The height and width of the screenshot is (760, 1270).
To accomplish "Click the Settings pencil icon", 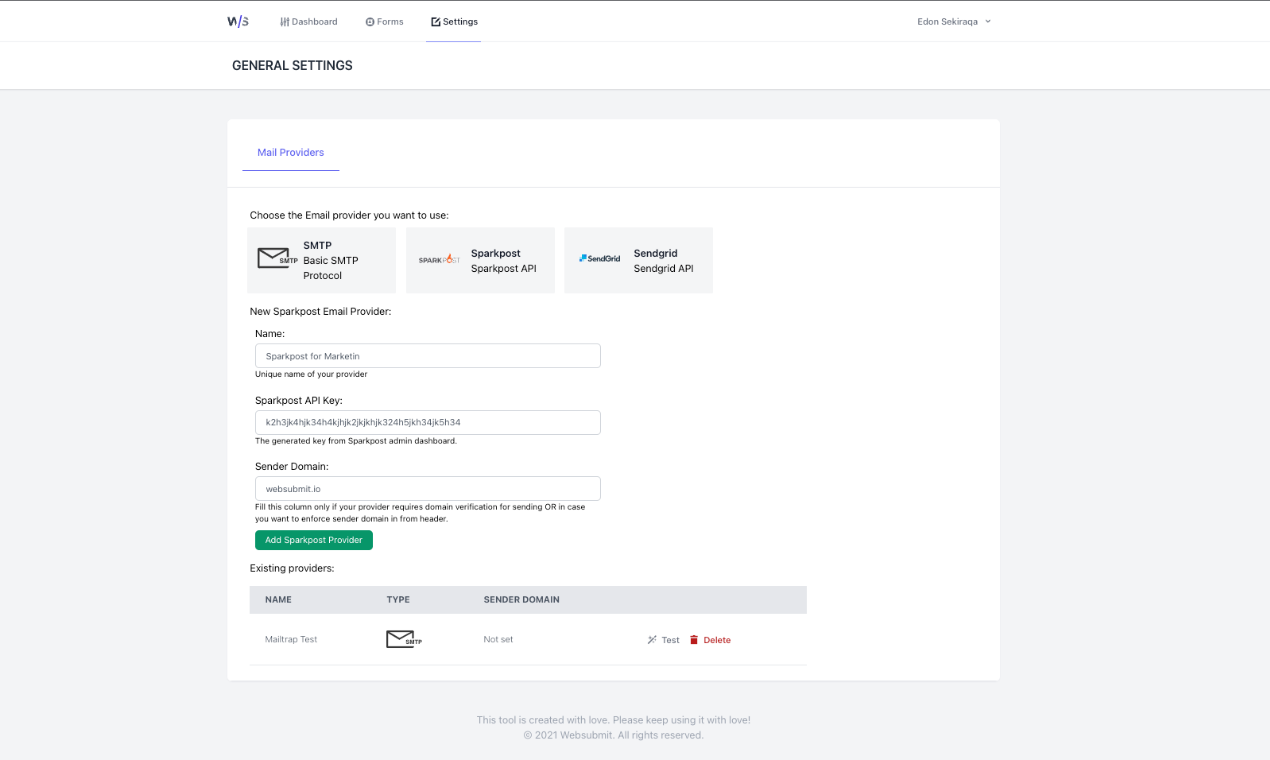I will (x=435, y=20).
